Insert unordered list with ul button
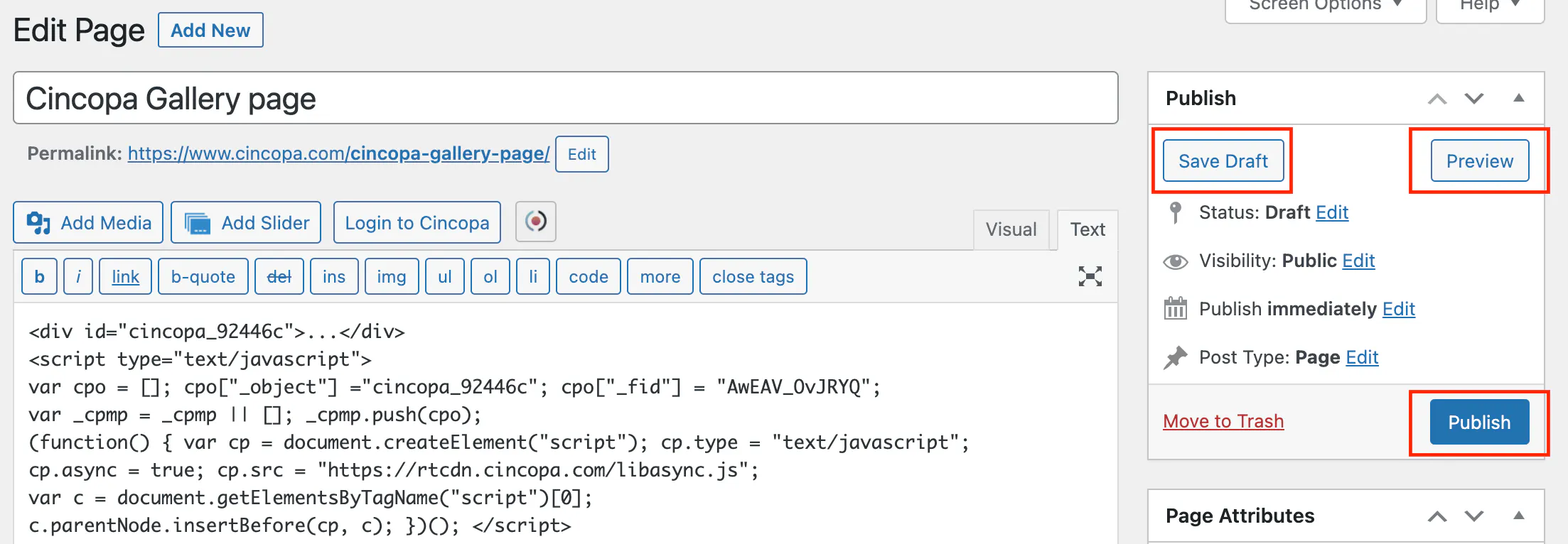1568x544 pixels. coord(445,276)
